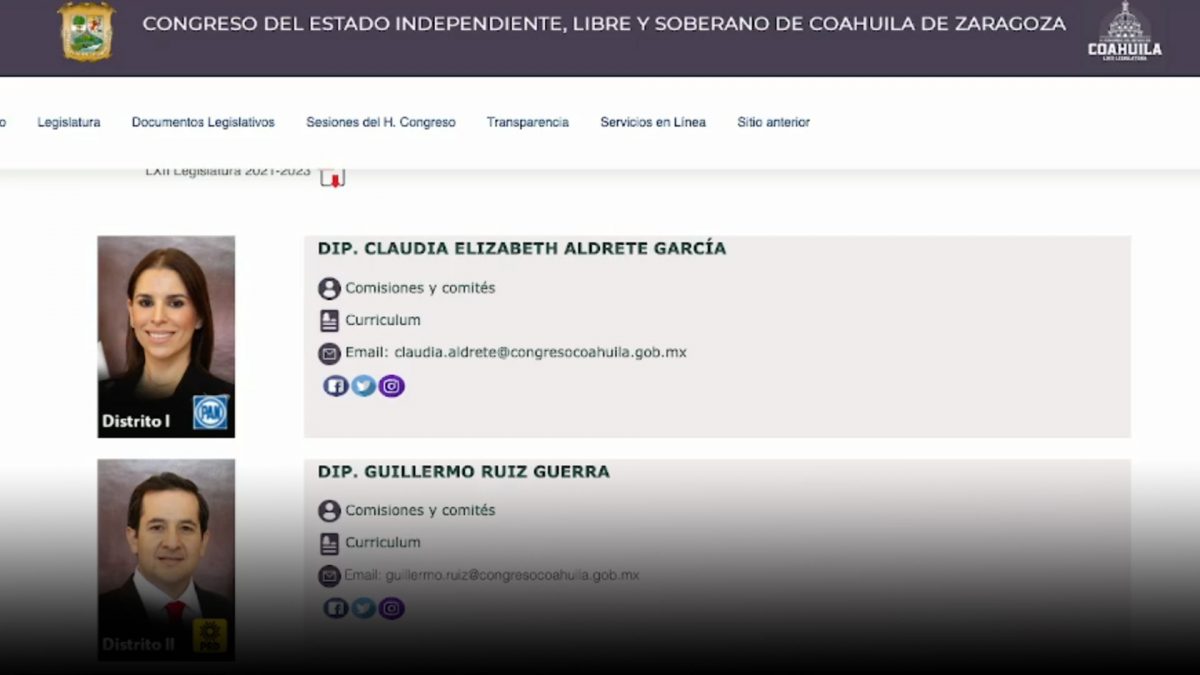The image size is (1200, 675).
Task: Open the Legislatura menu
Action: tap(69, 122)
